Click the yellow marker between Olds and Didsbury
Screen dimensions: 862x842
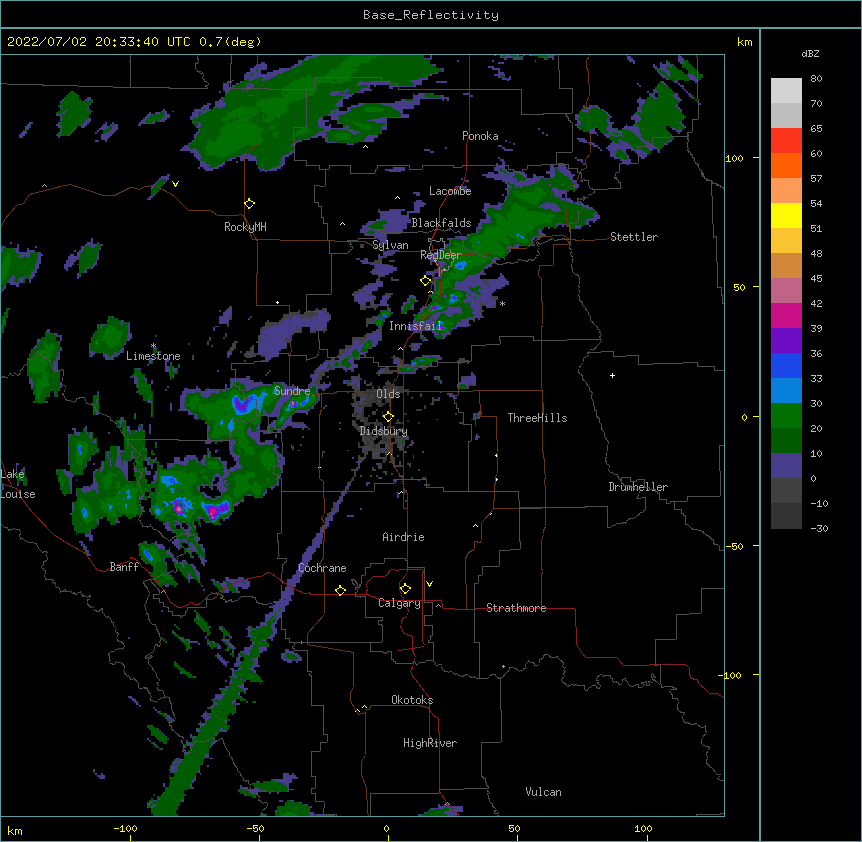[x=388, y=416]
